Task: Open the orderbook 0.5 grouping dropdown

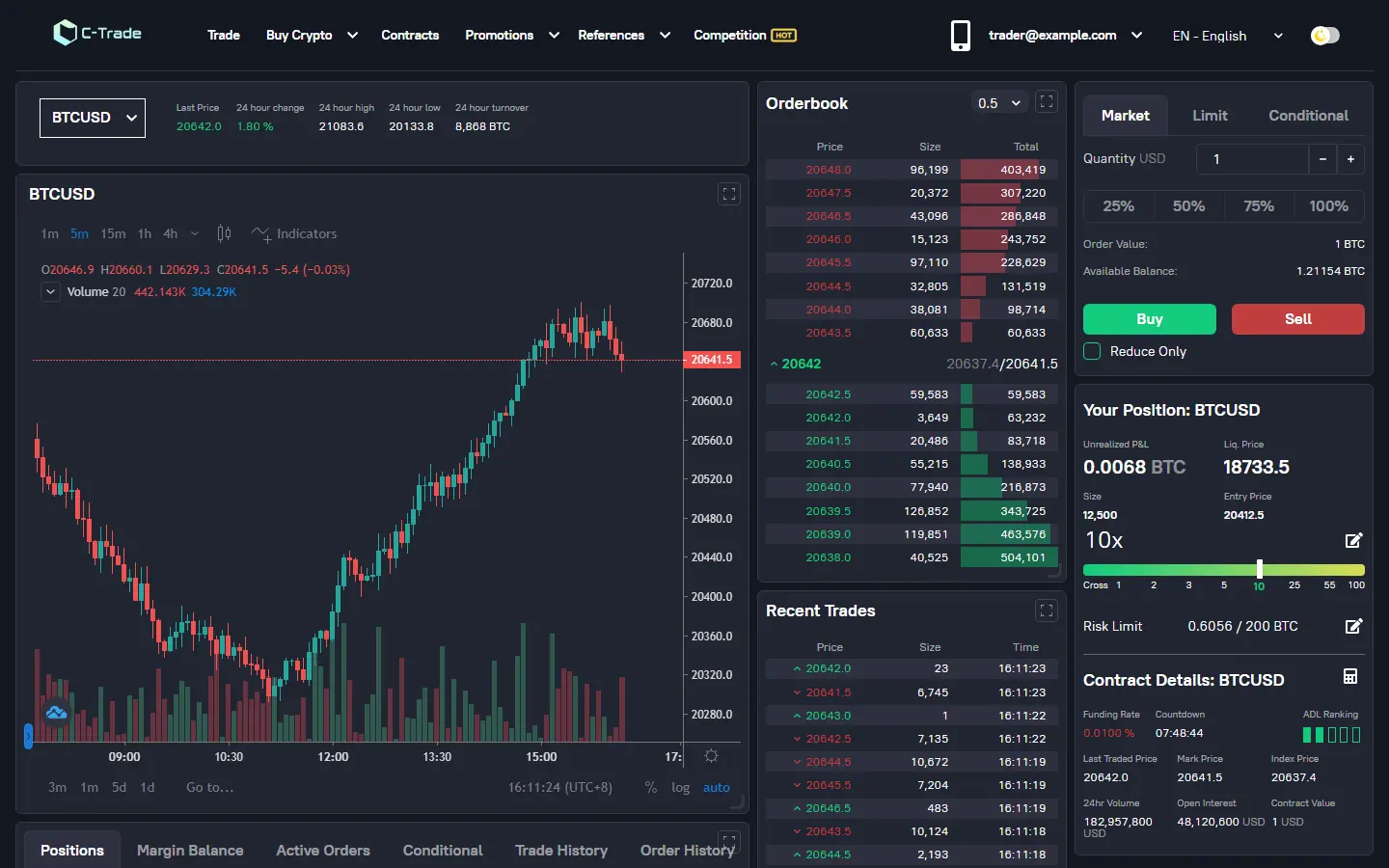Action: (999, 102)
